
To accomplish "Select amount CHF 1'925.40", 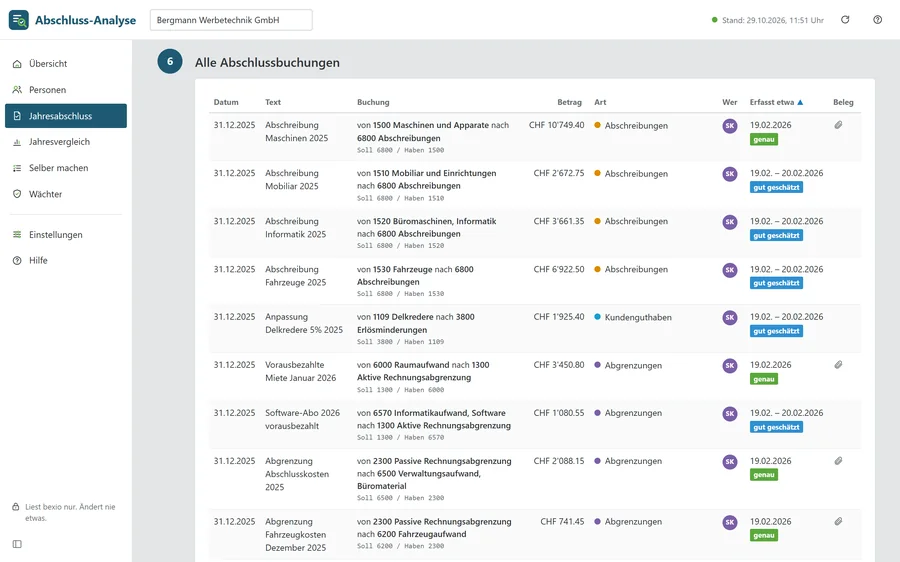I will coord(558,317).
